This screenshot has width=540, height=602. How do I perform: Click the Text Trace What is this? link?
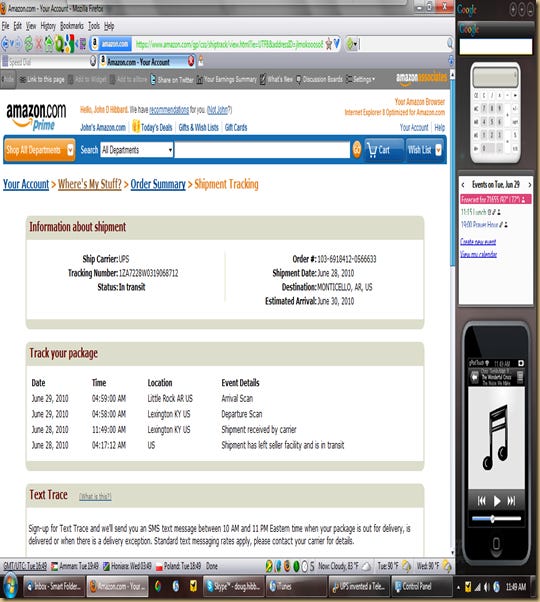[x=95, y=496]
